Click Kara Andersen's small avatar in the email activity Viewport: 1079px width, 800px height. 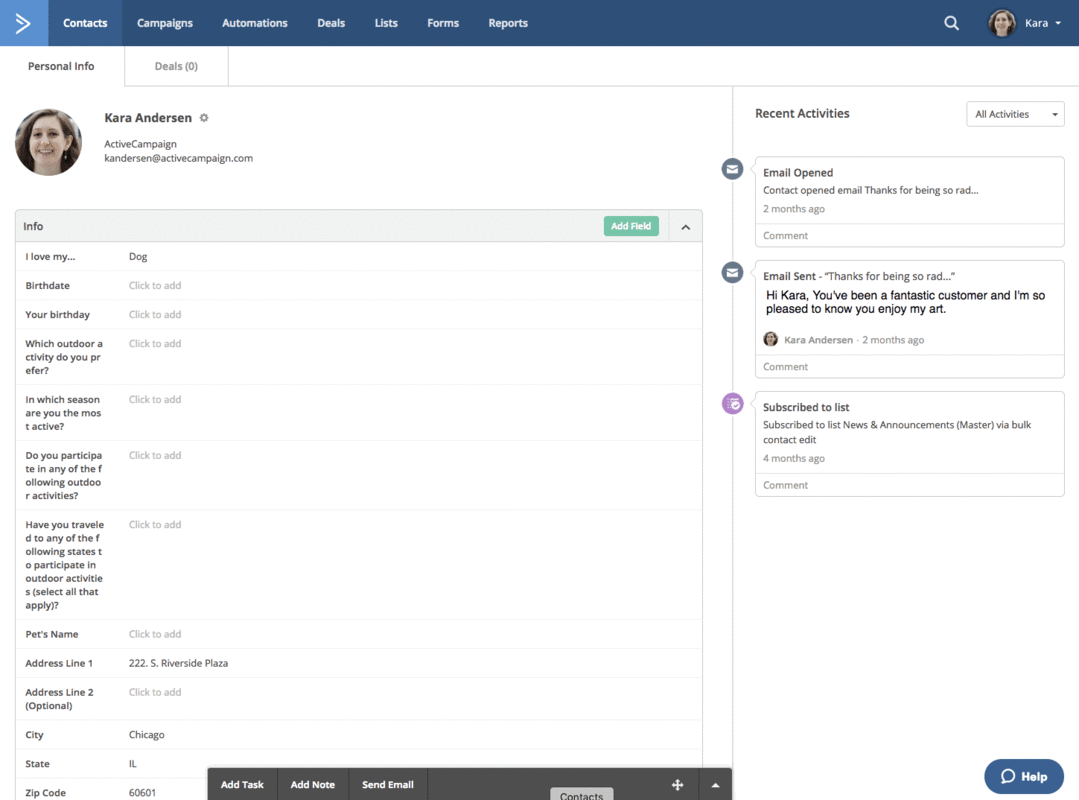click(x=770, y=339)
